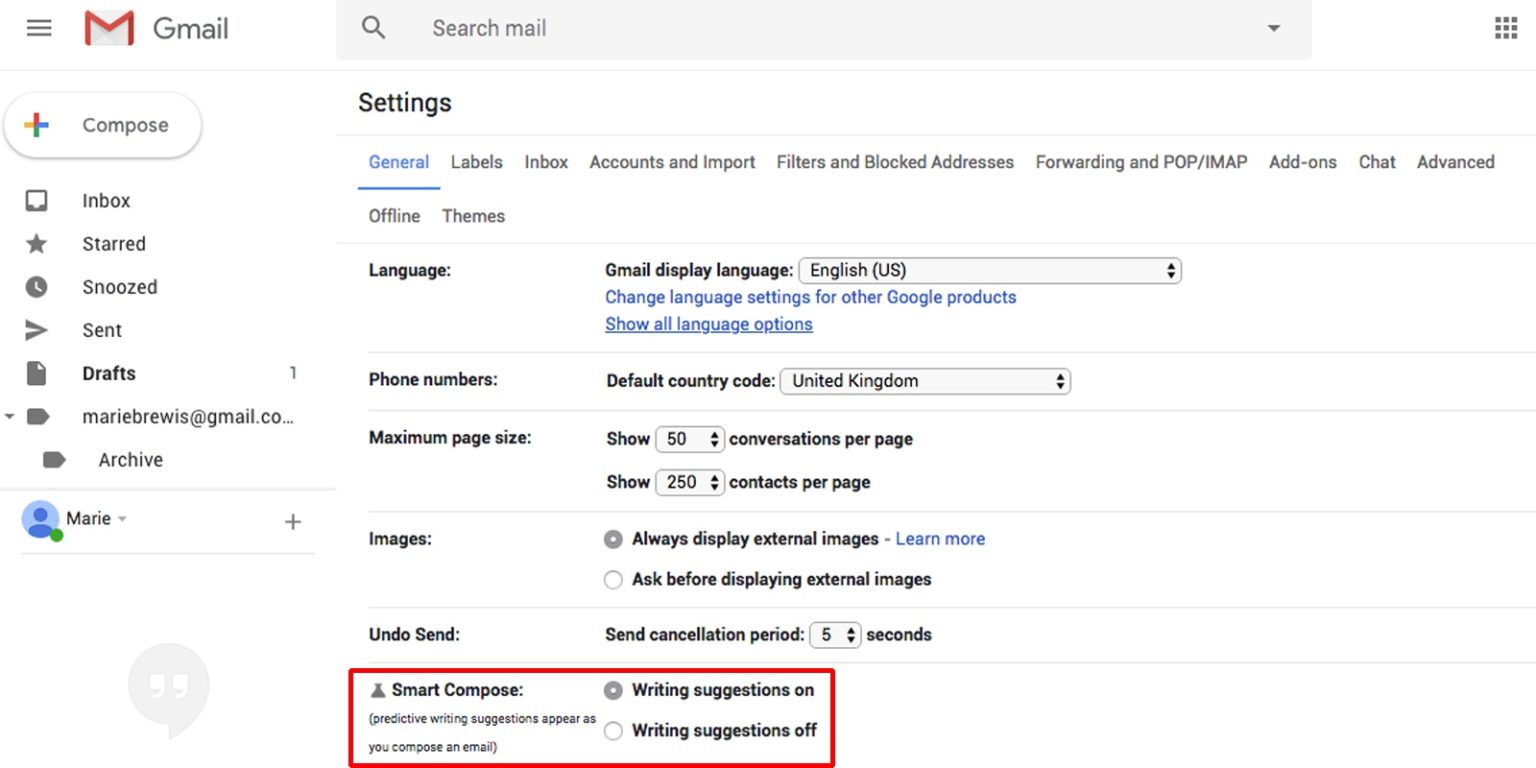Viewport: 1536px width, 768px height.
Task: Click the Snoozed clock icon
Action: click(x=38, y=287)
